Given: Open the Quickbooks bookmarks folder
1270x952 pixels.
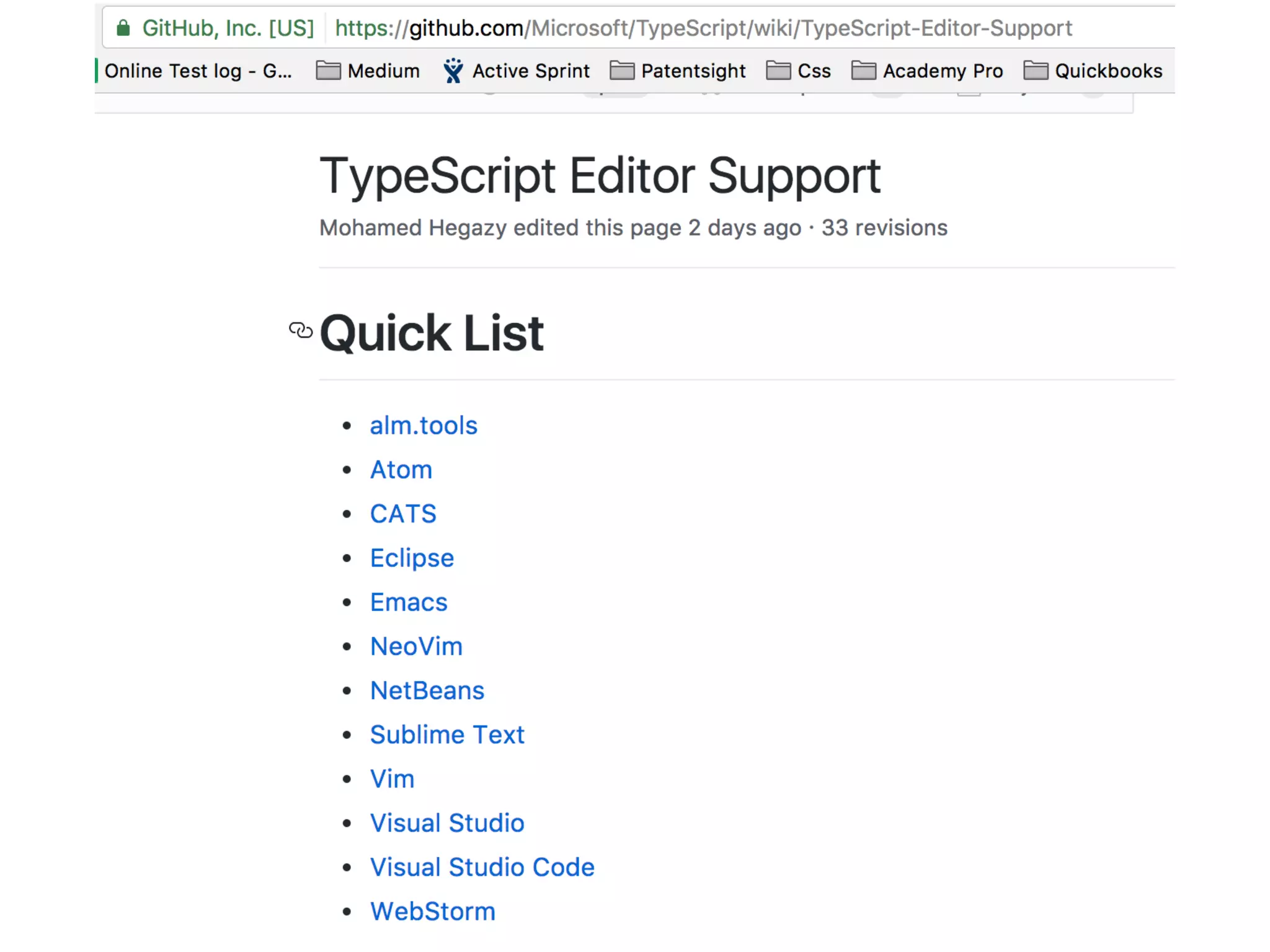Looking at the screenshot, I should (x=1093, y=71).
